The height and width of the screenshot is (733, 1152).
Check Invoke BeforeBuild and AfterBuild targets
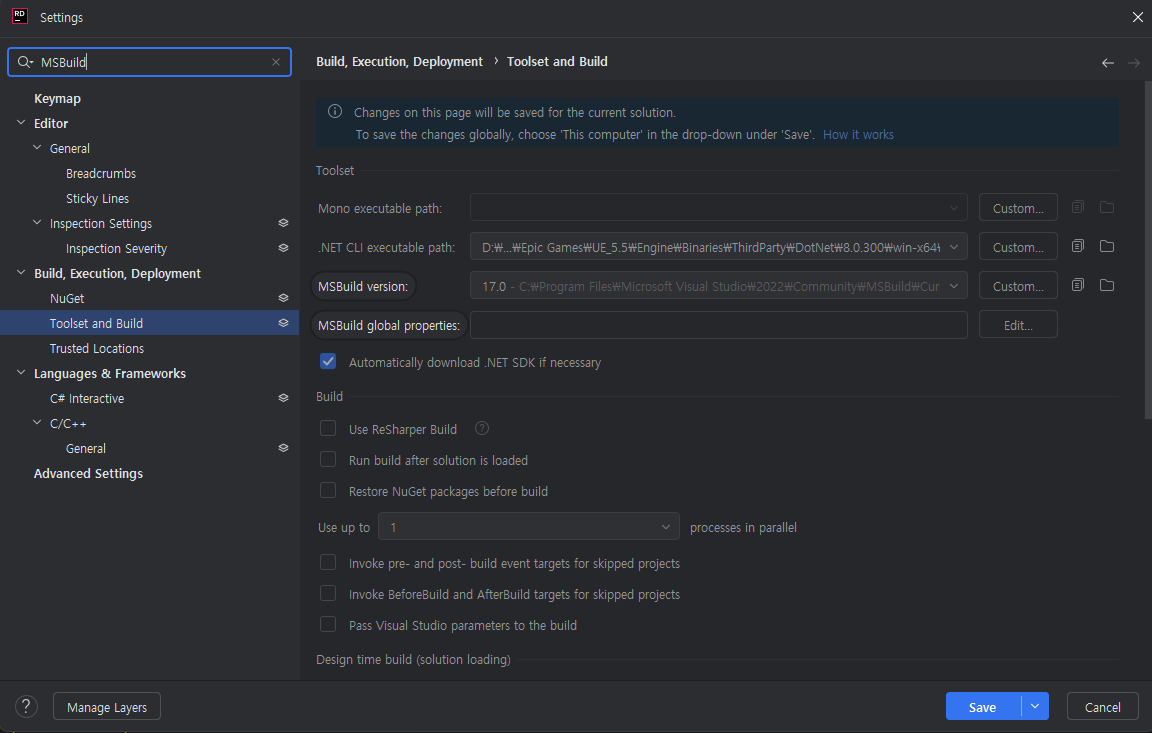pyautogui.click(x=328, y=593)
